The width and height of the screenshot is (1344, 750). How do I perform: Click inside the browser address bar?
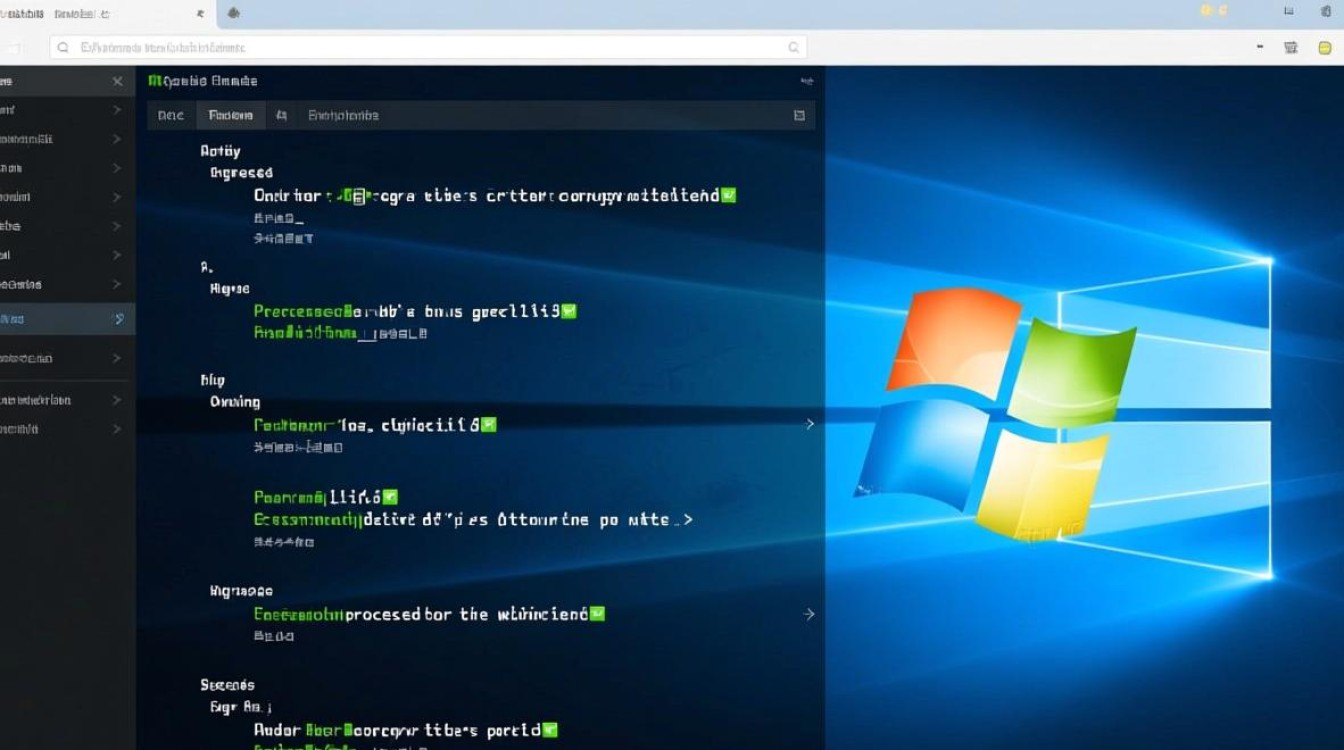coord(400,46)
